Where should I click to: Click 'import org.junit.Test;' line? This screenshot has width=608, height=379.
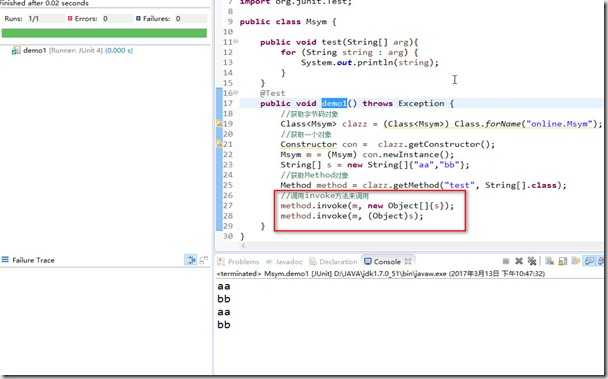coord(295,2)
